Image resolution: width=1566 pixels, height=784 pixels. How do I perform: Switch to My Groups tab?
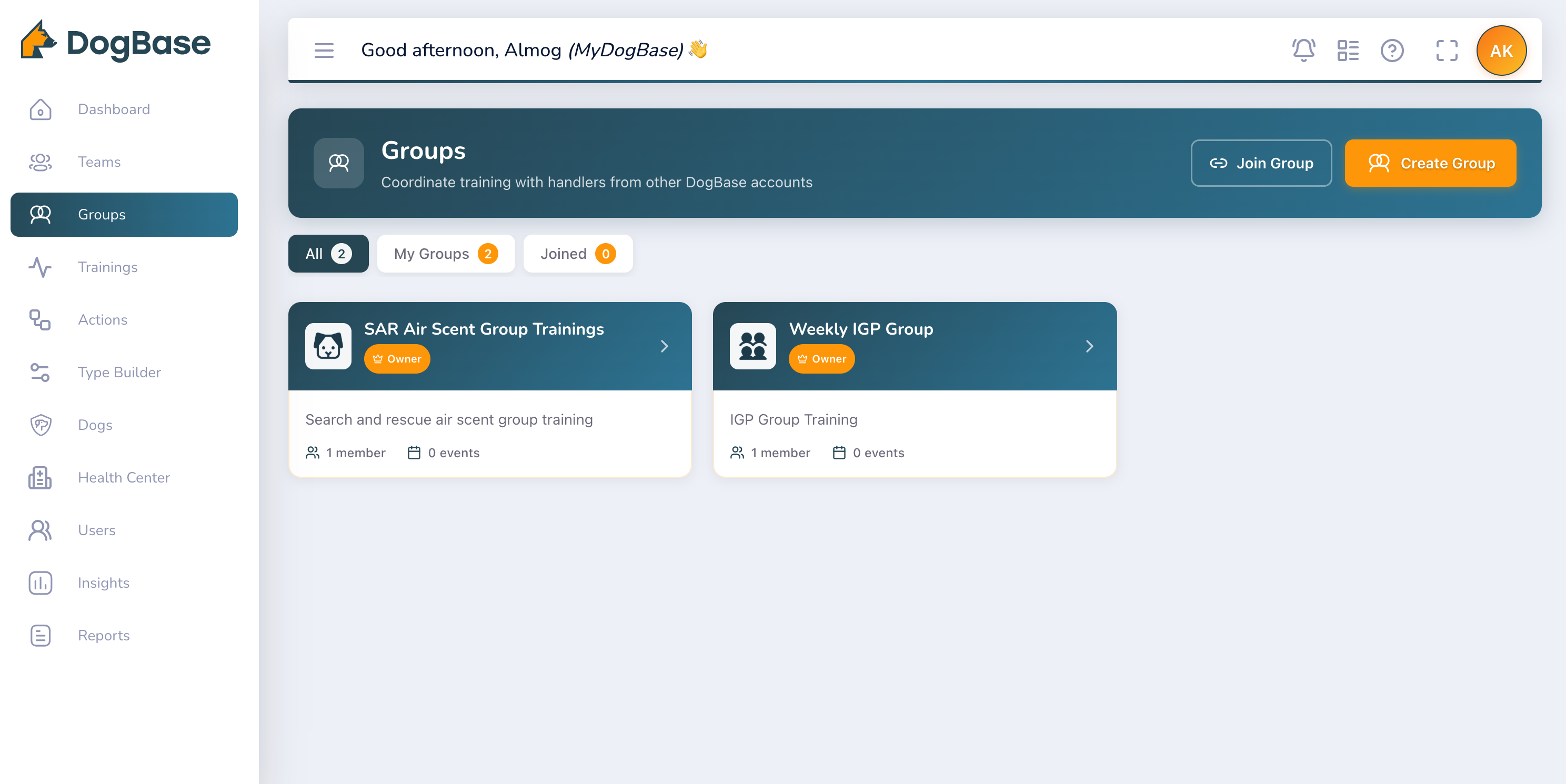pyautogui.click(x=446, y=254)
